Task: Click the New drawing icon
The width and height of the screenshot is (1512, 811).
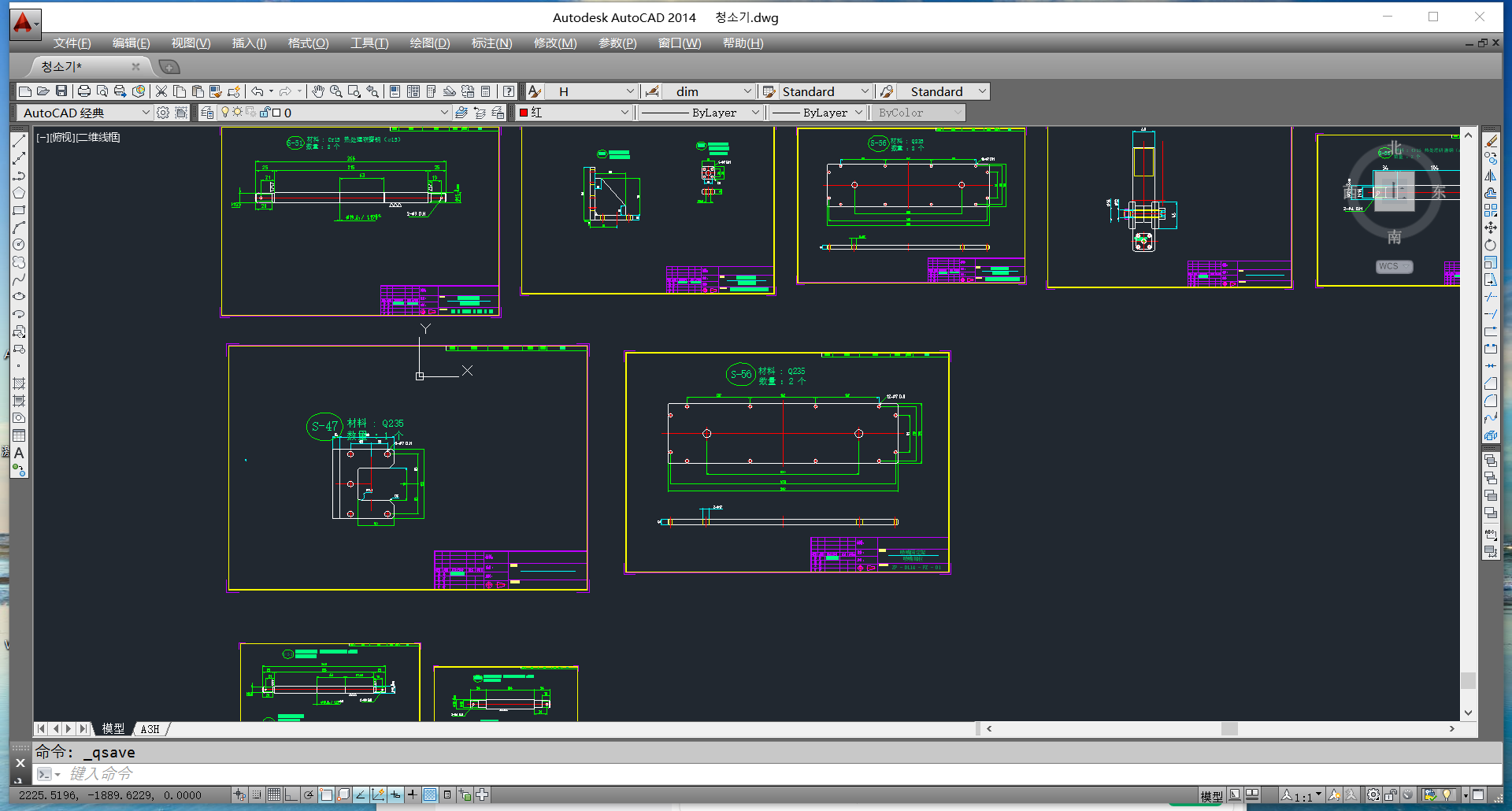Action: [x=24, y=91]
